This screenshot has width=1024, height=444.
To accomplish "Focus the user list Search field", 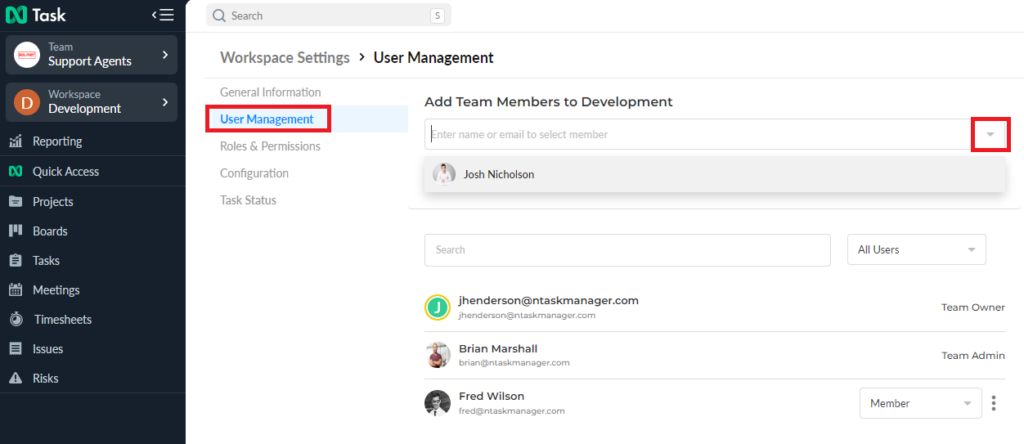I will tap(628, 250).
